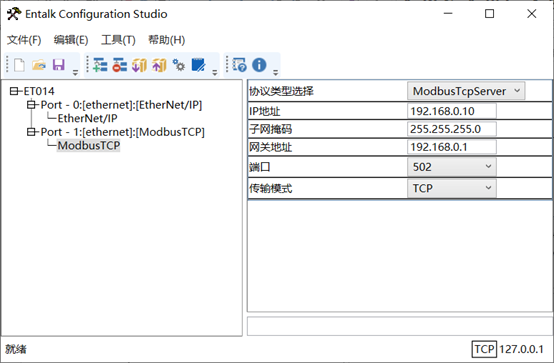The width and height of the screenshot is (554, 363).
Task: Click the empty description box below properties
Action: 400,326
